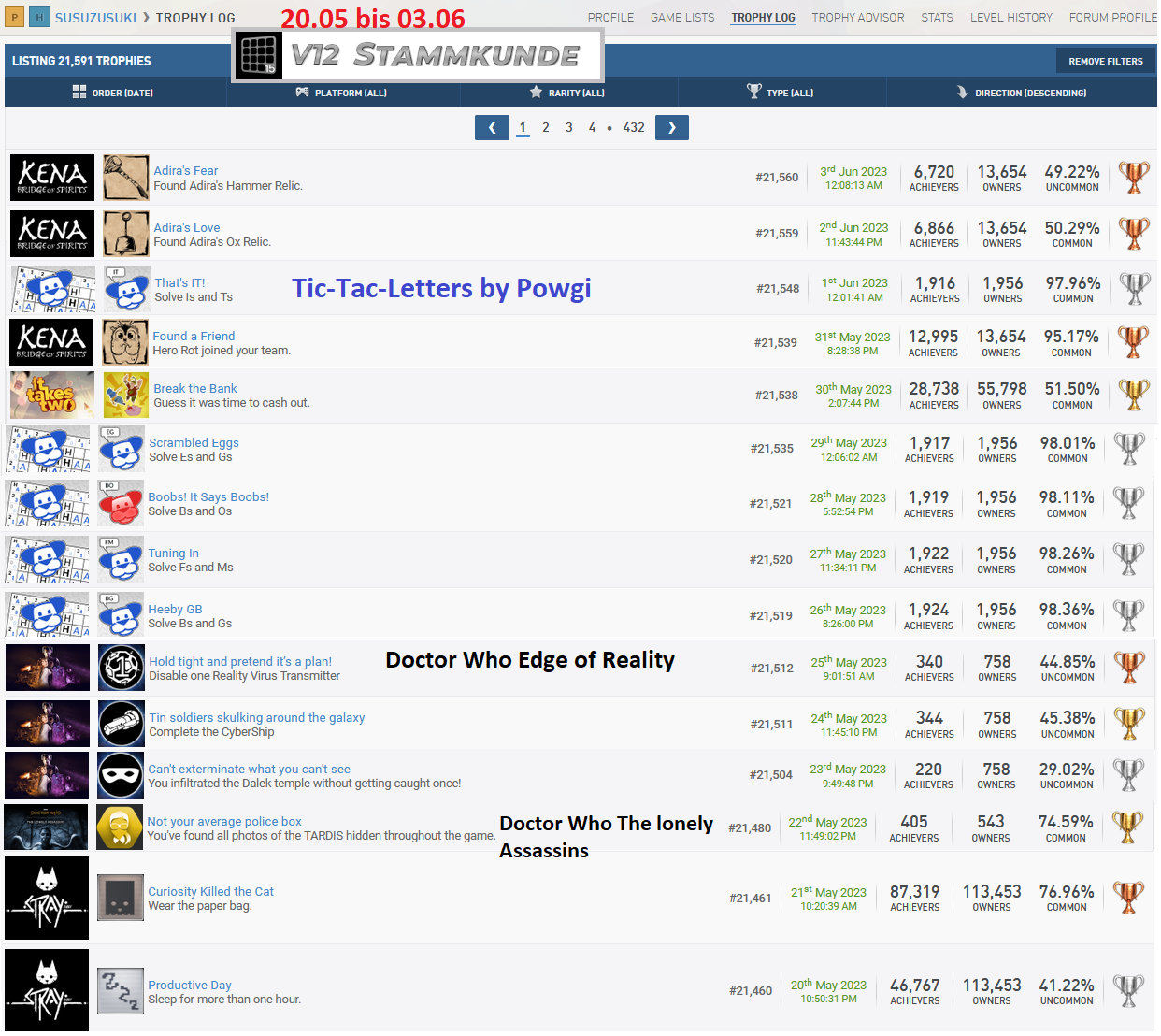Click the Productive Day sleep trophy icon
Viewport: 1161px width, 1036px height.
tap(121, 991)
